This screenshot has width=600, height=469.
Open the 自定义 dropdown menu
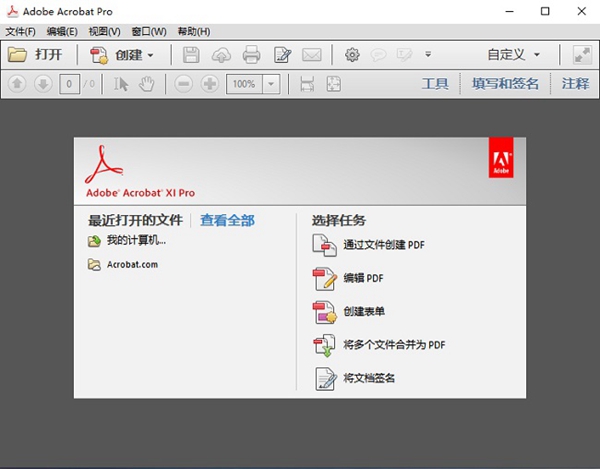tap(514, 55)
